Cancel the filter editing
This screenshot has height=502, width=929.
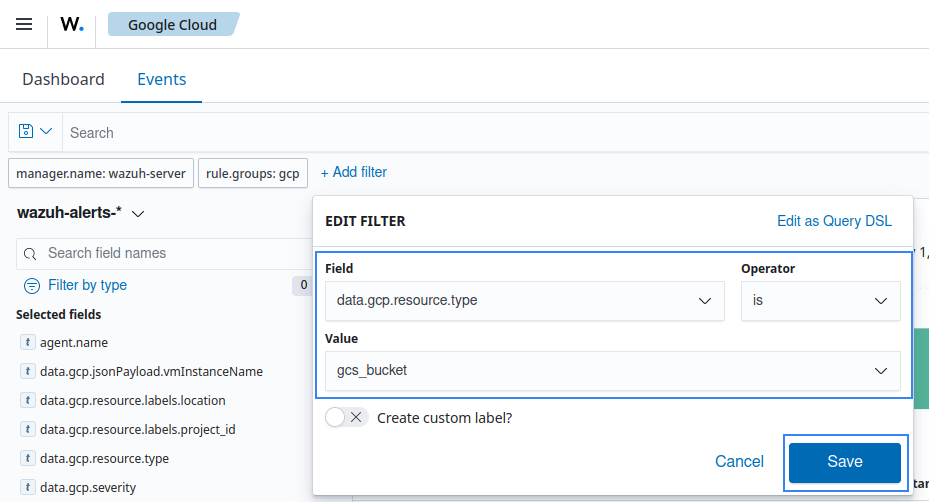point(739,462)
